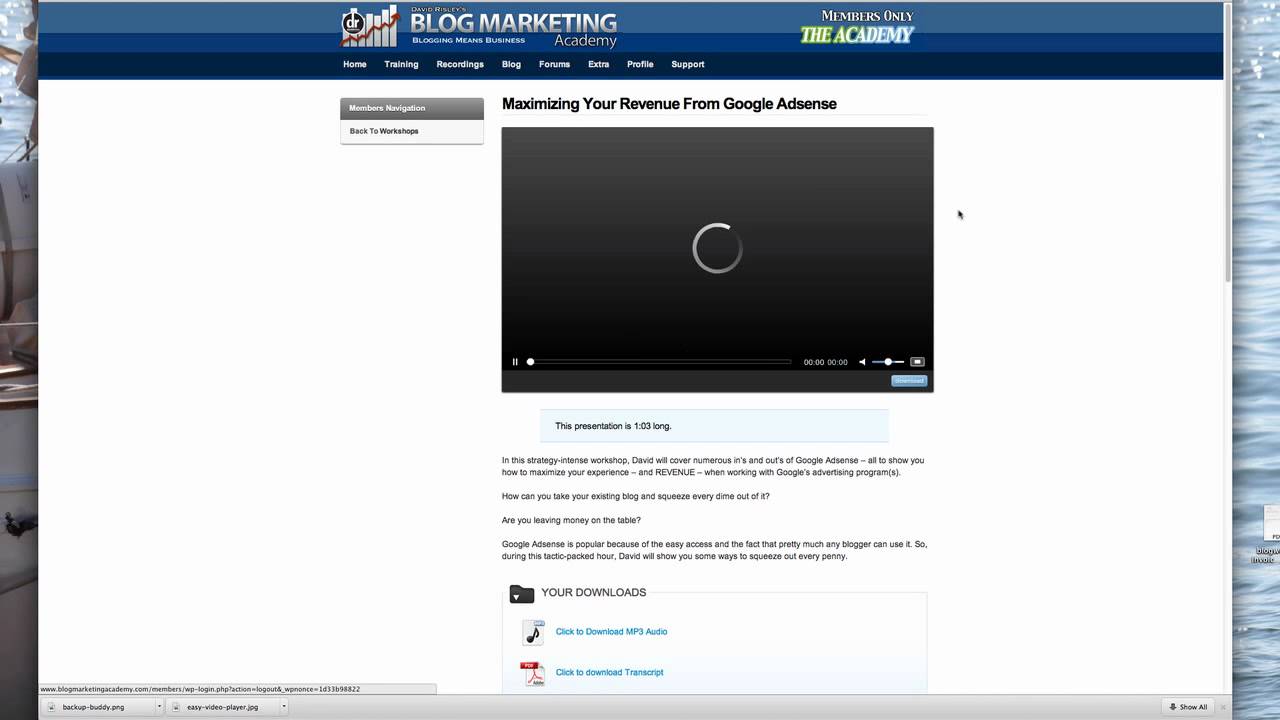The width and height of the screenshot is (1280, 720).
Task: Click the PDF transcript icon
Action: pos(533,673)
